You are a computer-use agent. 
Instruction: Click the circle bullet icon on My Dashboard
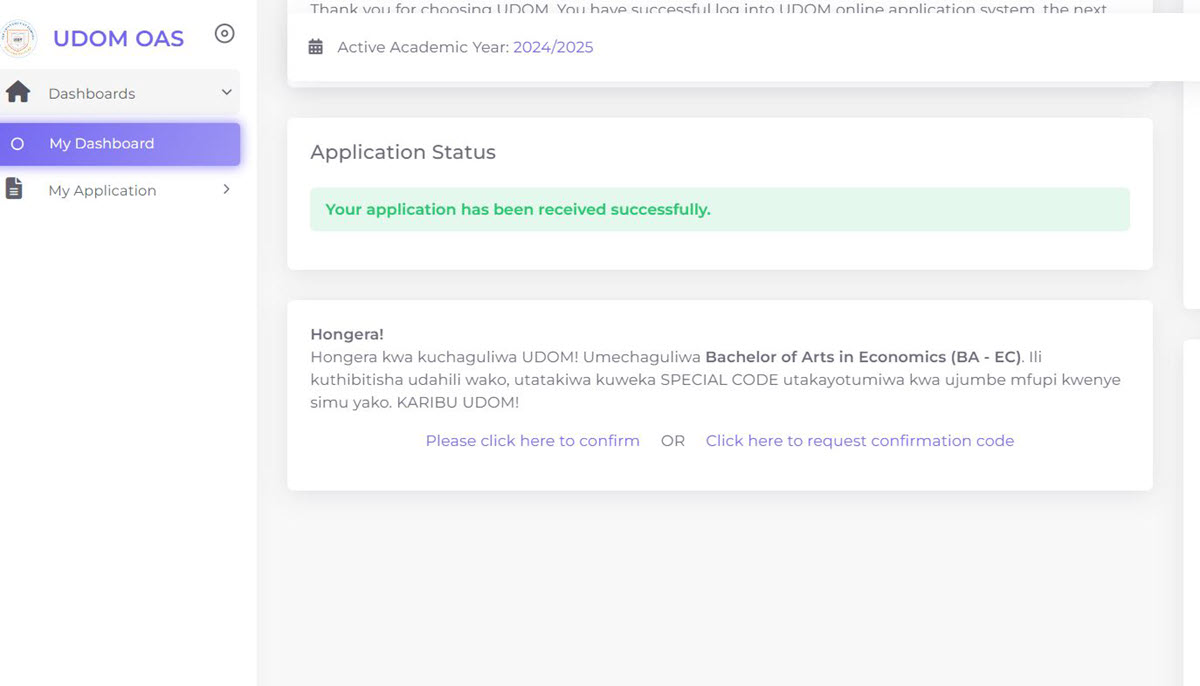17,144
